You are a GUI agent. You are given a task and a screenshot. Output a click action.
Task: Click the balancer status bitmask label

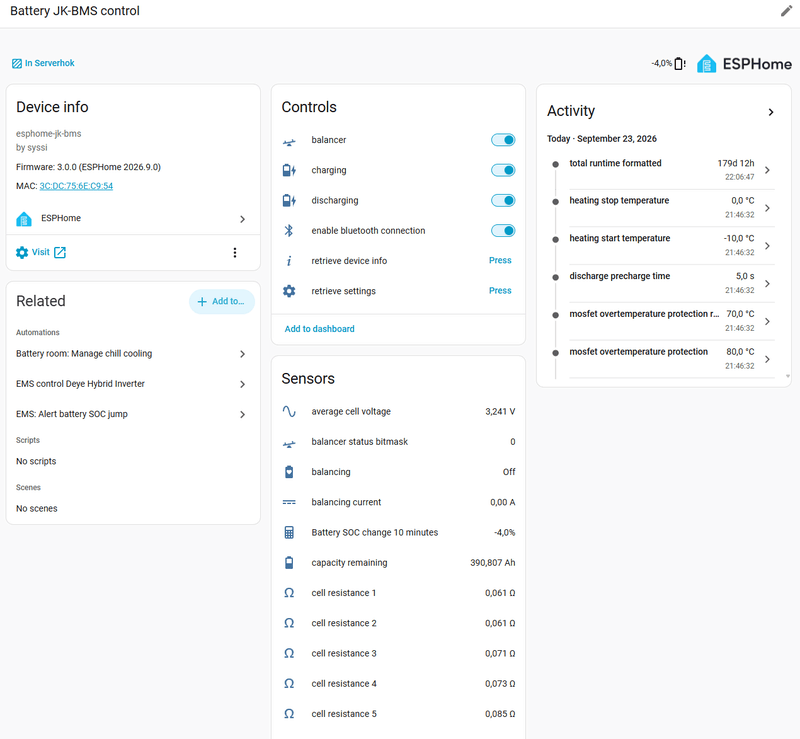[x=360, y=441]
